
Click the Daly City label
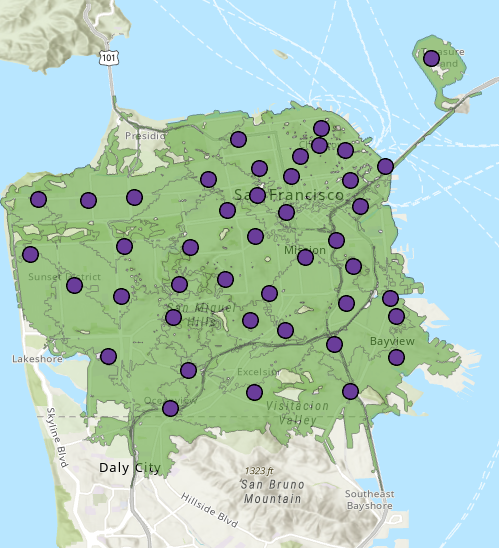(130, 468)
